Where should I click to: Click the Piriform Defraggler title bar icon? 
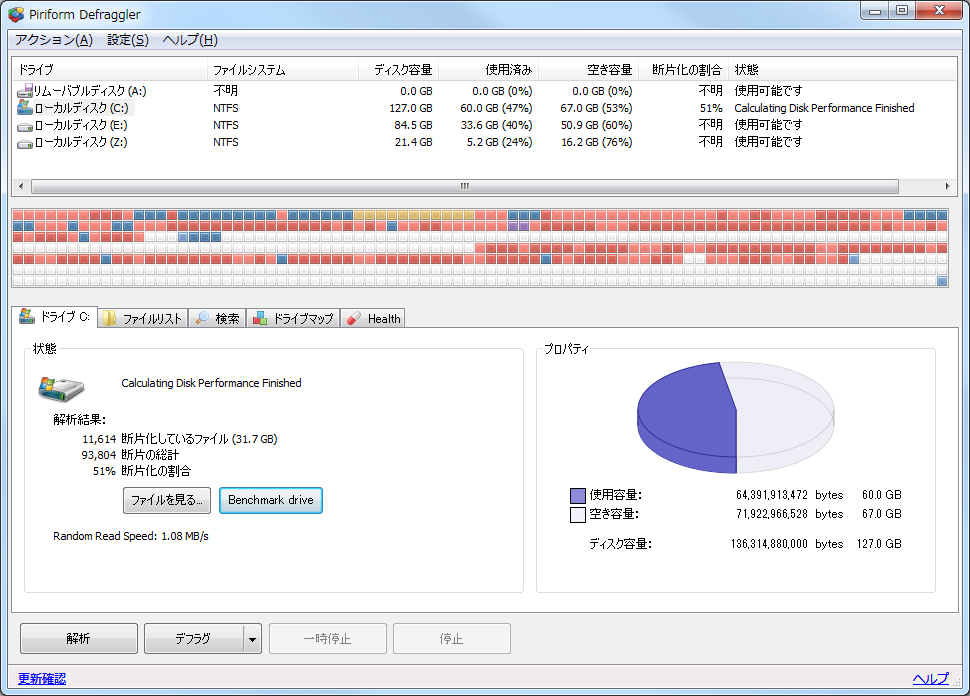14,14
